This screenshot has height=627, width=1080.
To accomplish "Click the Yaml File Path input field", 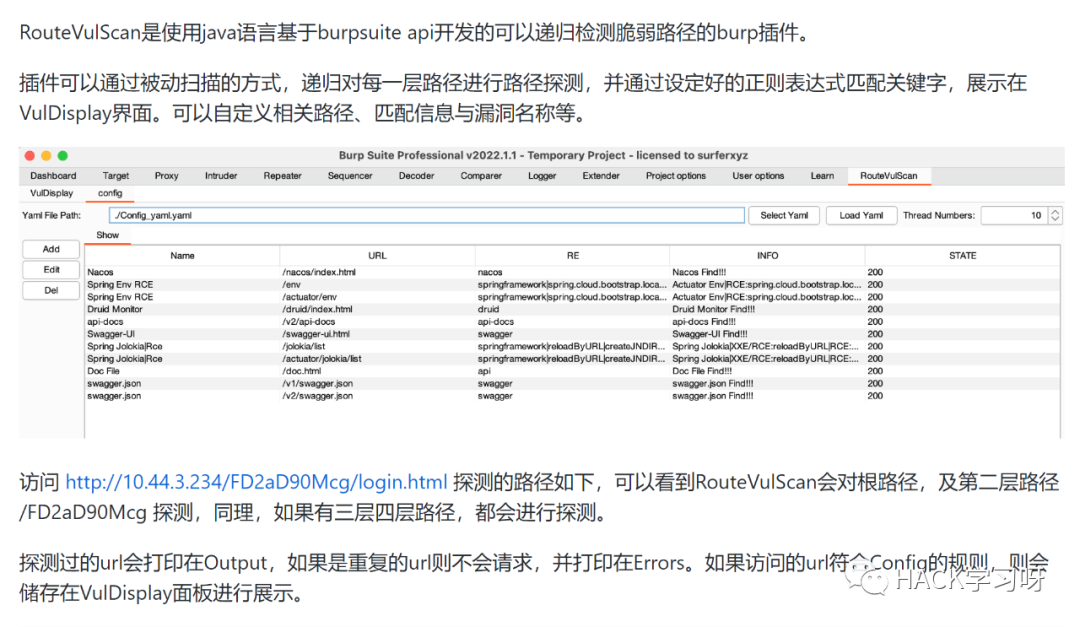I will (x=427, y=215).
